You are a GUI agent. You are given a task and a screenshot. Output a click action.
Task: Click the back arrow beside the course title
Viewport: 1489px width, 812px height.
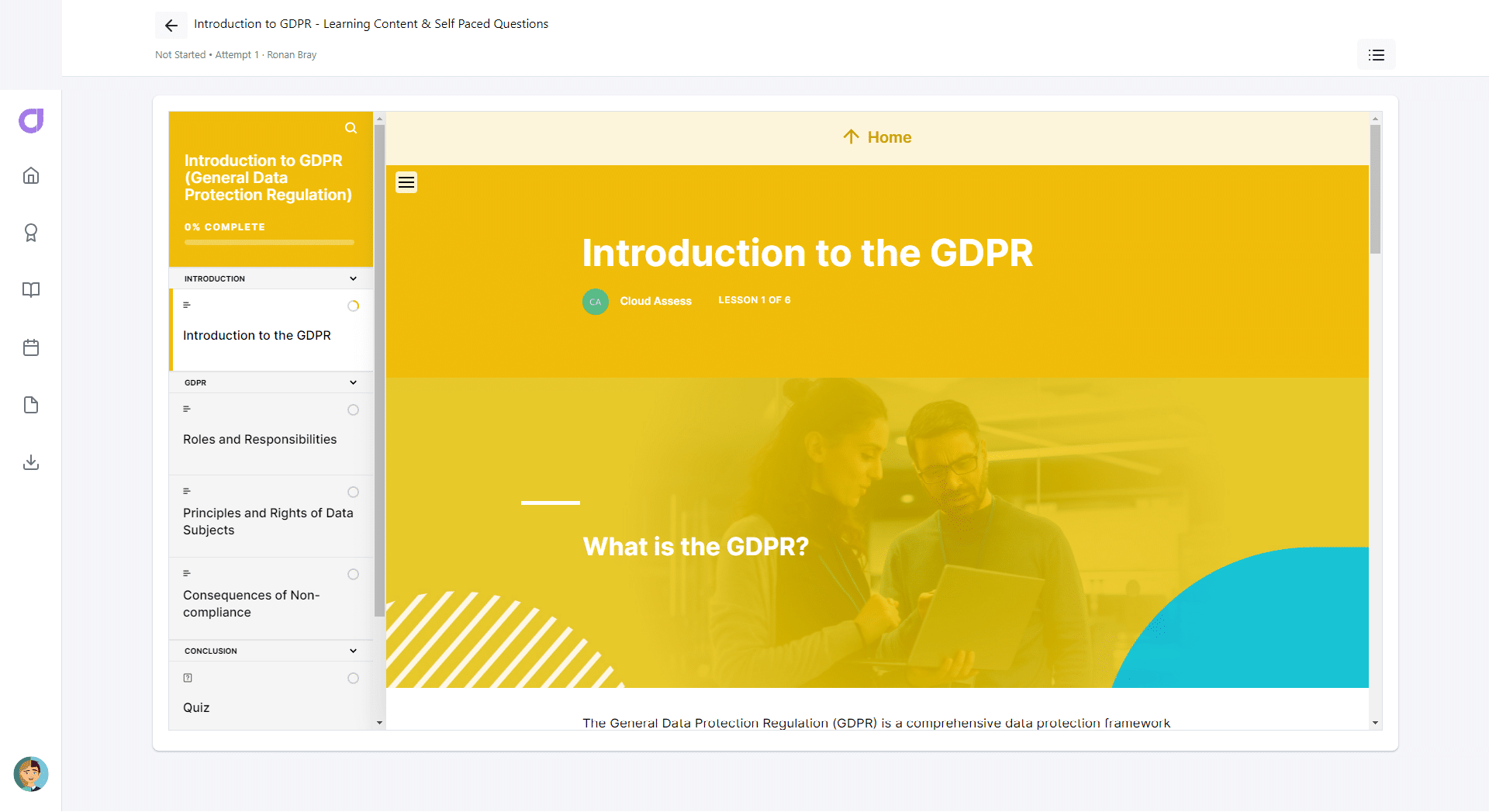tap(171, 26)
